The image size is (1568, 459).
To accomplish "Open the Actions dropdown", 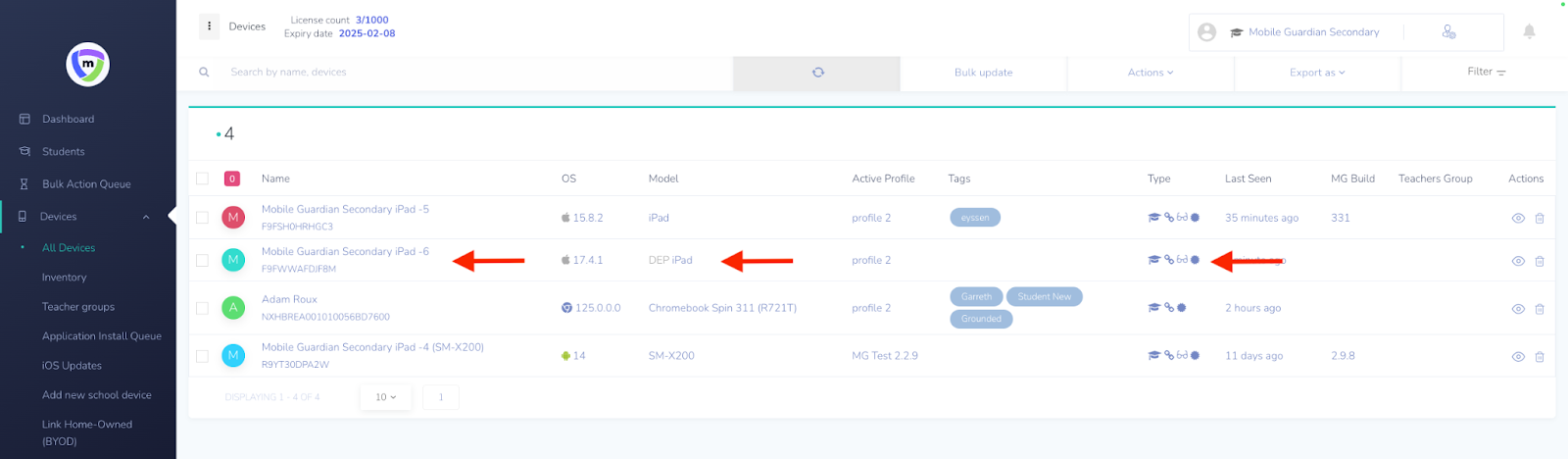I will pos(1151,73).
